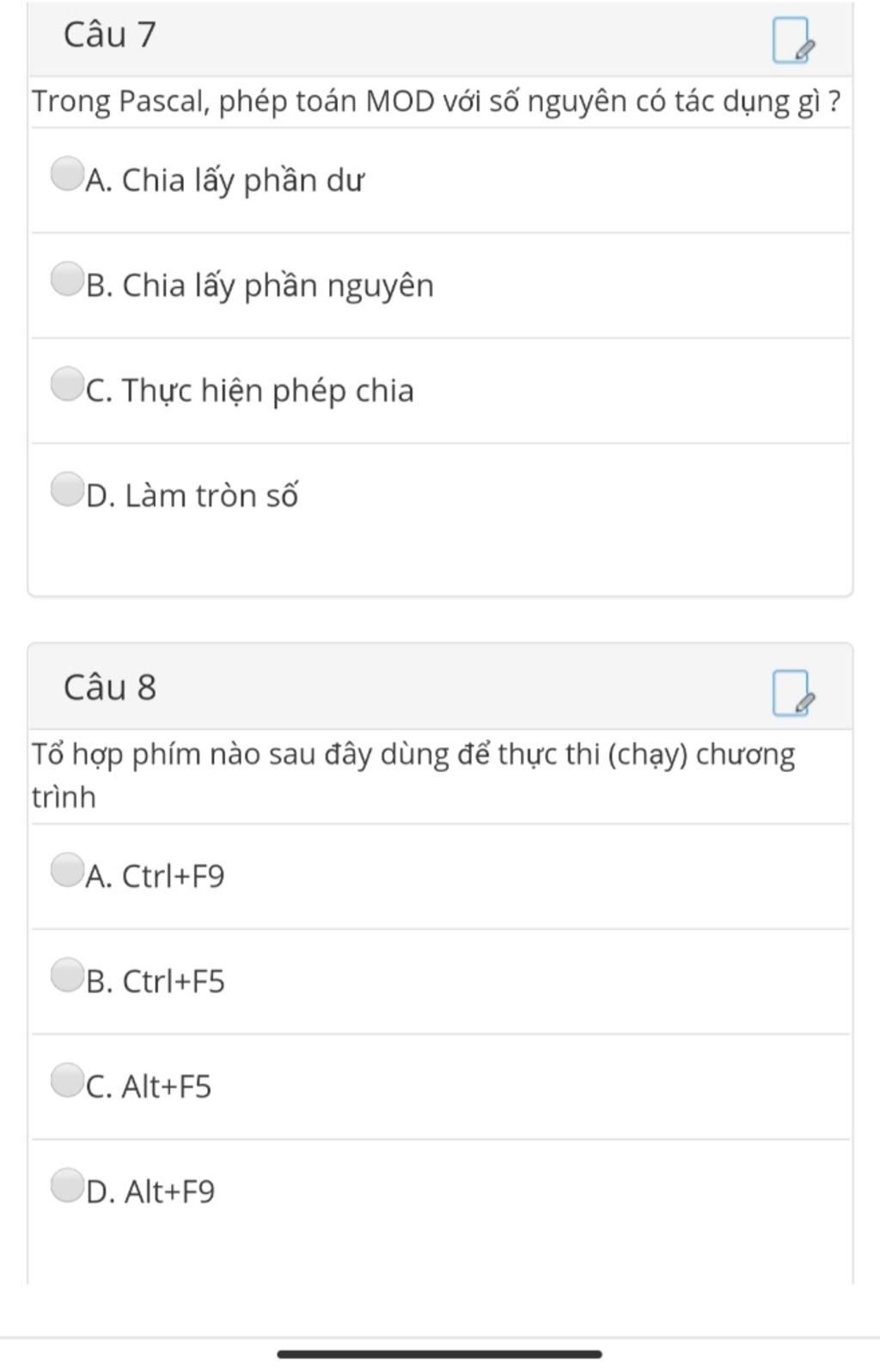Tap the answer text "Thực hiện phép chia"
The height and width of the screenshot is (1372, 880).
click(x=266, y=391)
